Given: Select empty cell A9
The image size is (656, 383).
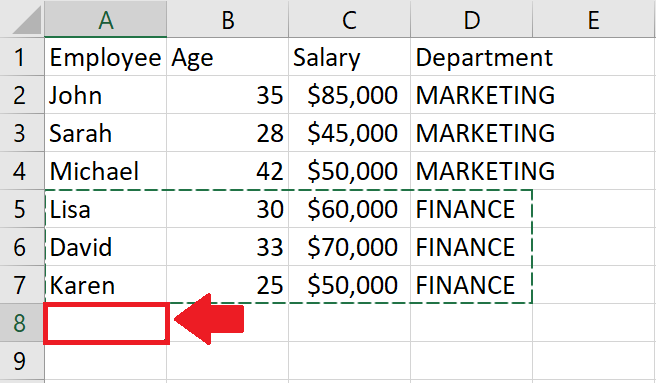Looking at the screenshot, I should click(x=106, y=360).
